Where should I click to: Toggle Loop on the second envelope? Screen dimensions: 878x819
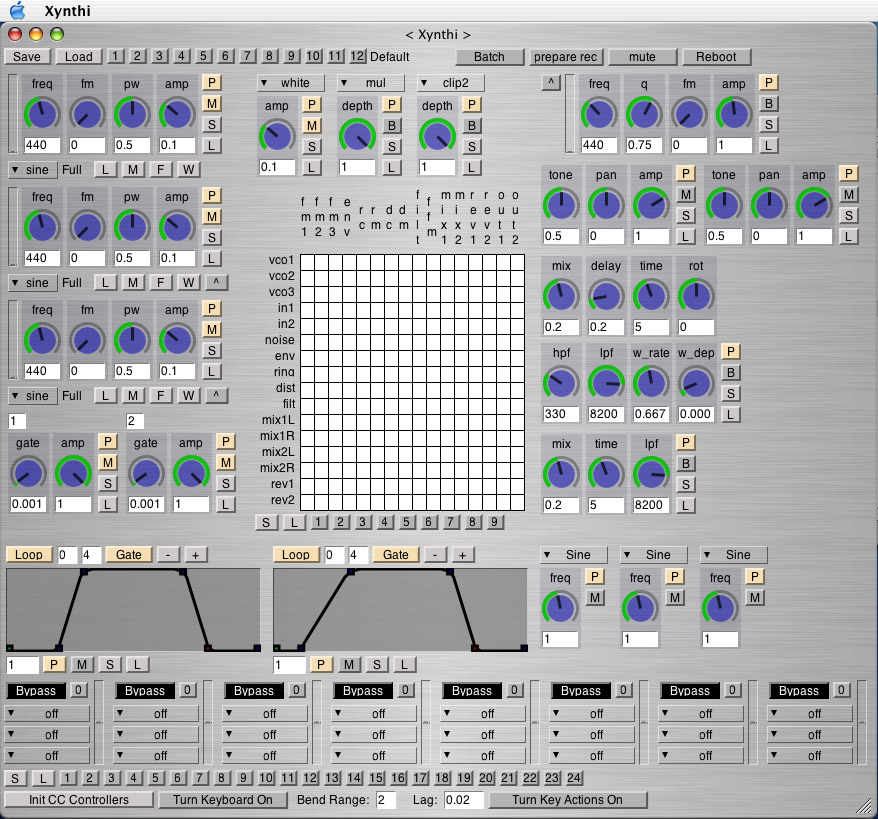(x=296, y=555)
